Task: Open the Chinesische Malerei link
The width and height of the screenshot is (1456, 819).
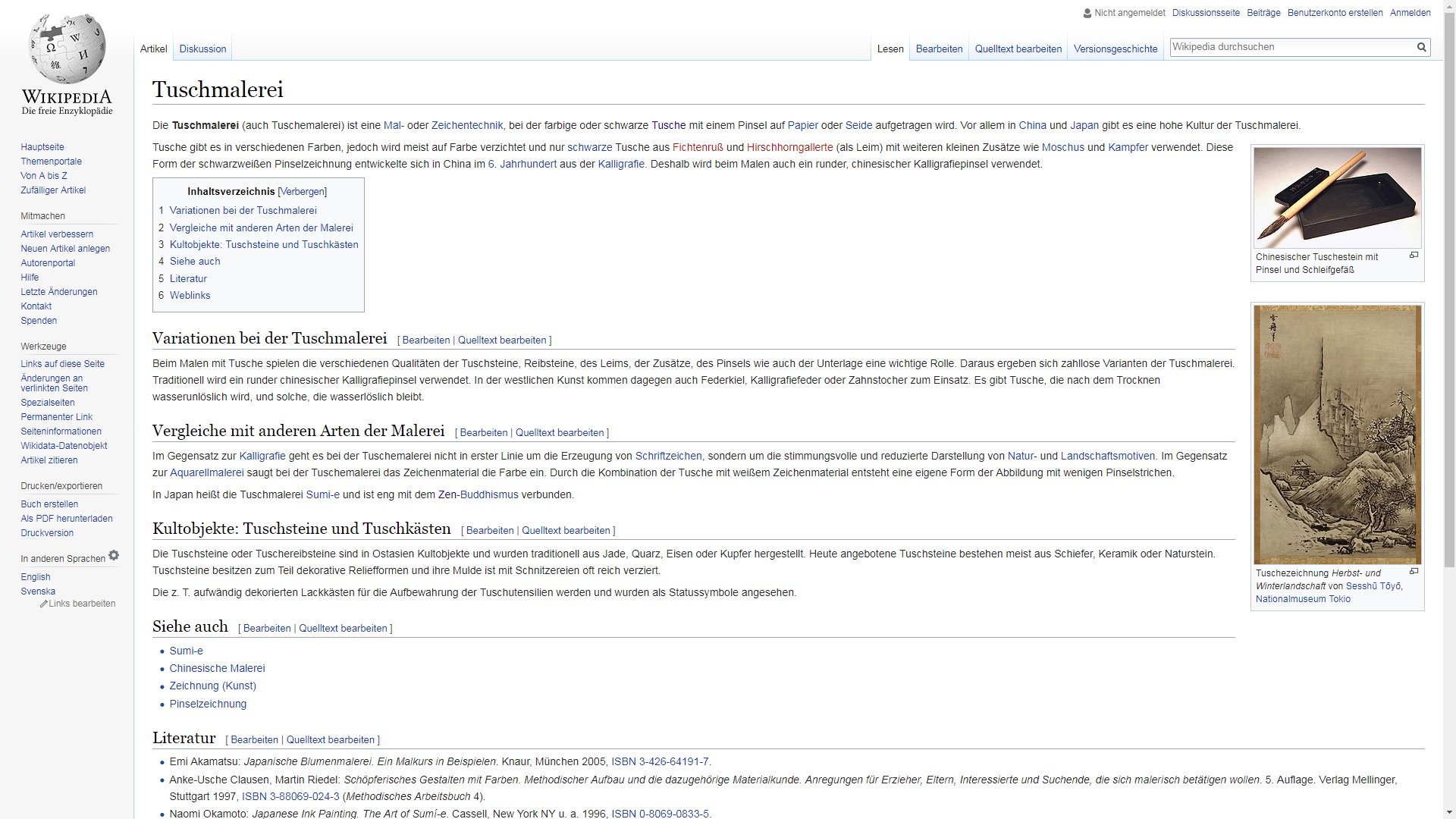Action: tap(217, 668)
